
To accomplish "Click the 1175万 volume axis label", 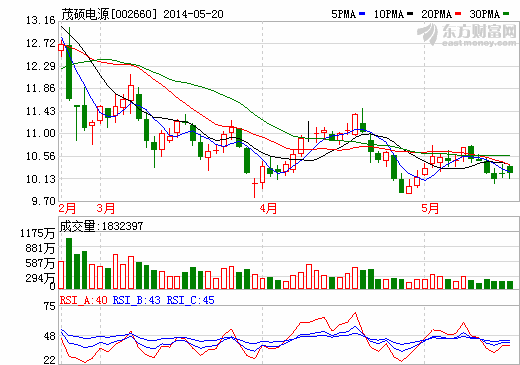I will point(37,233).
